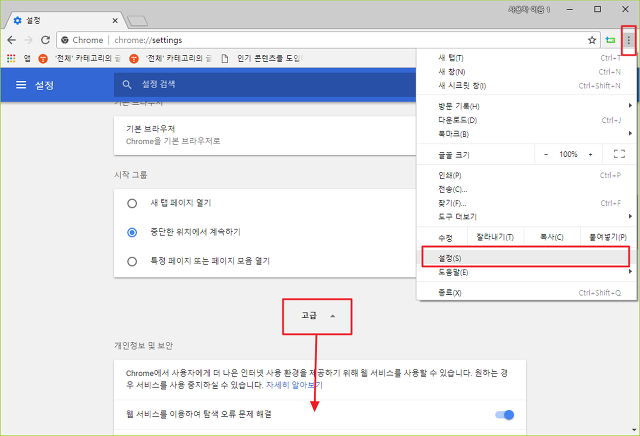Select the 설정 tab title

(x=33, y=20)
